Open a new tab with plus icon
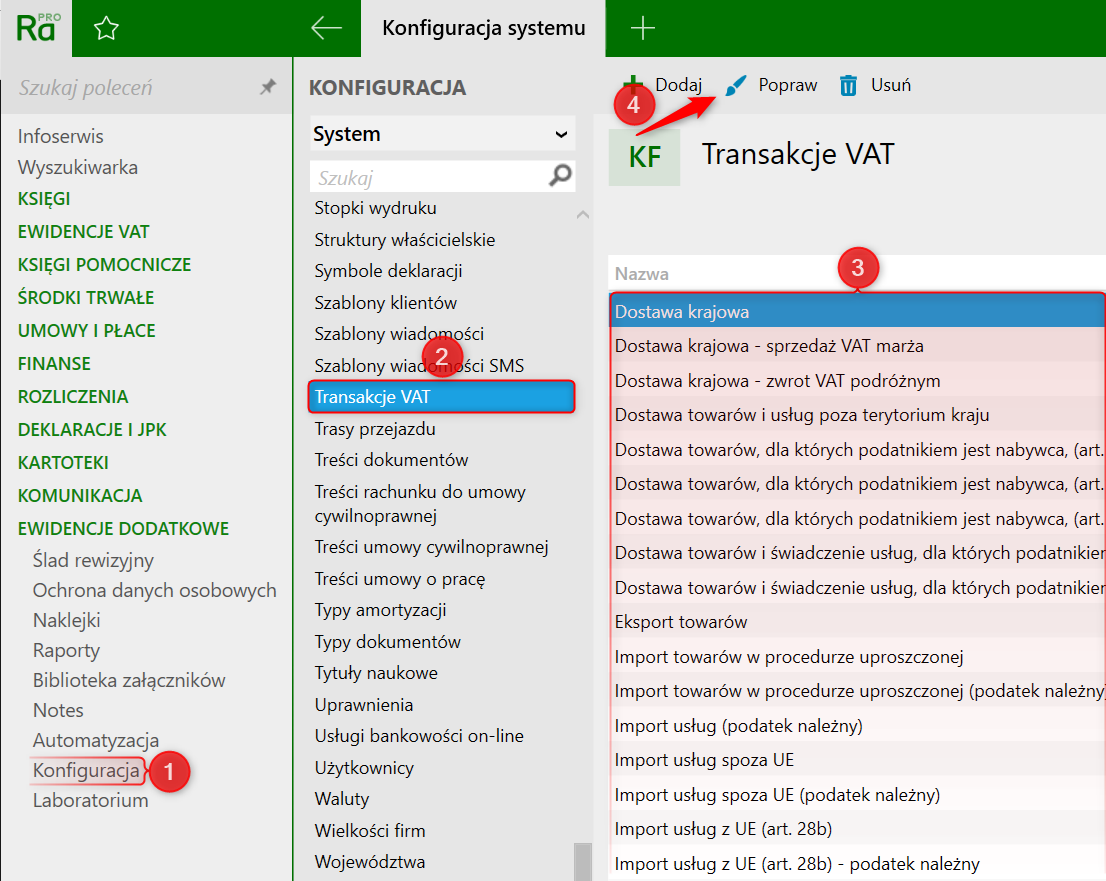Screen dimensions: 1106x881 point(642,29)
